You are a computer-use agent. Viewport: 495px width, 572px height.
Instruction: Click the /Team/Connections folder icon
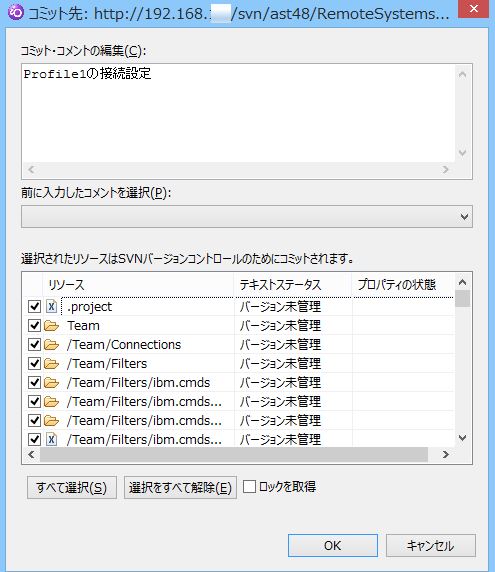(51, 344)
